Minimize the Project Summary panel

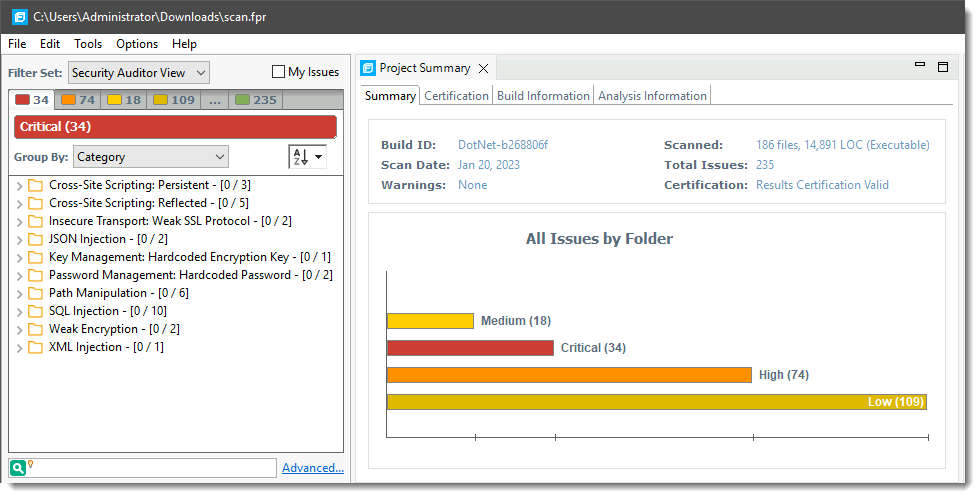[920, 66]
